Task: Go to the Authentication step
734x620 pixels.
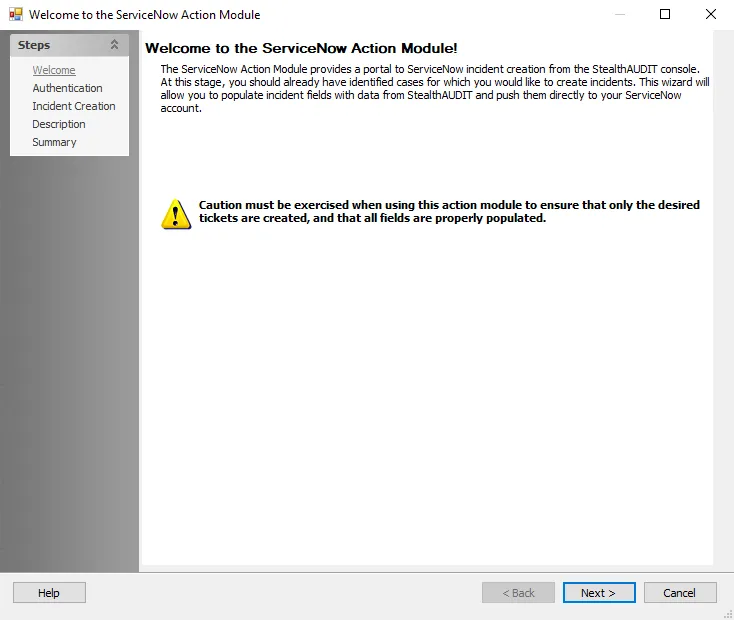Action: coord(67,88)
